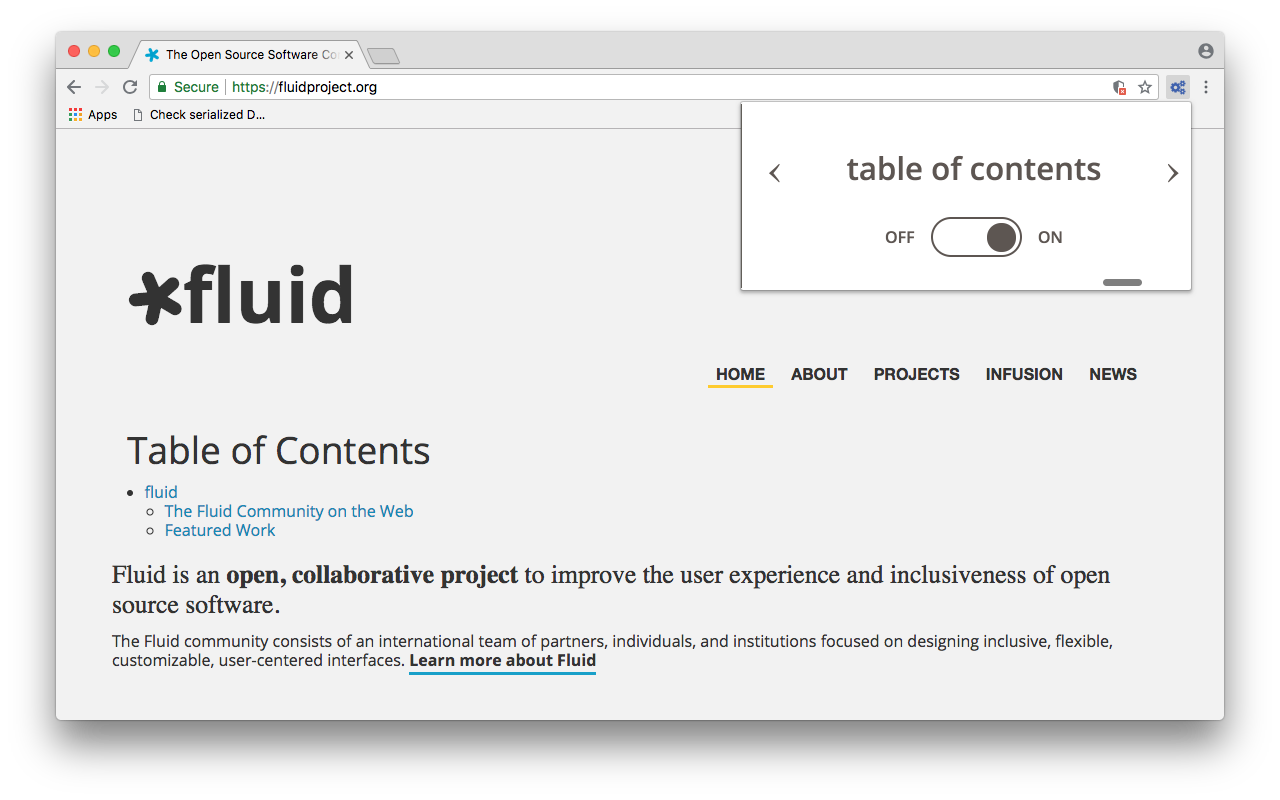Screen dimensions: 1280x800
Task: Follow the Featured Work contents link
Action: pos(220,530)
